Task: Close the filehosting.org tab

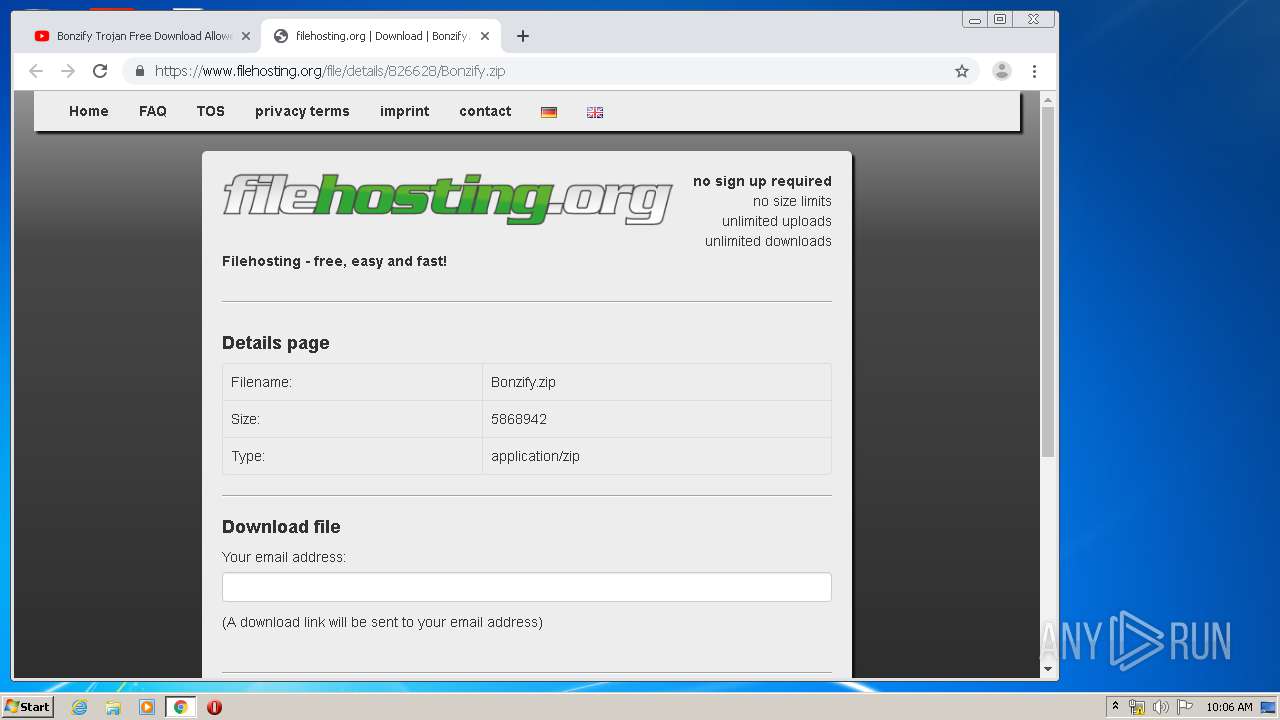Action: pyautogui.click(x=485, y=36)
